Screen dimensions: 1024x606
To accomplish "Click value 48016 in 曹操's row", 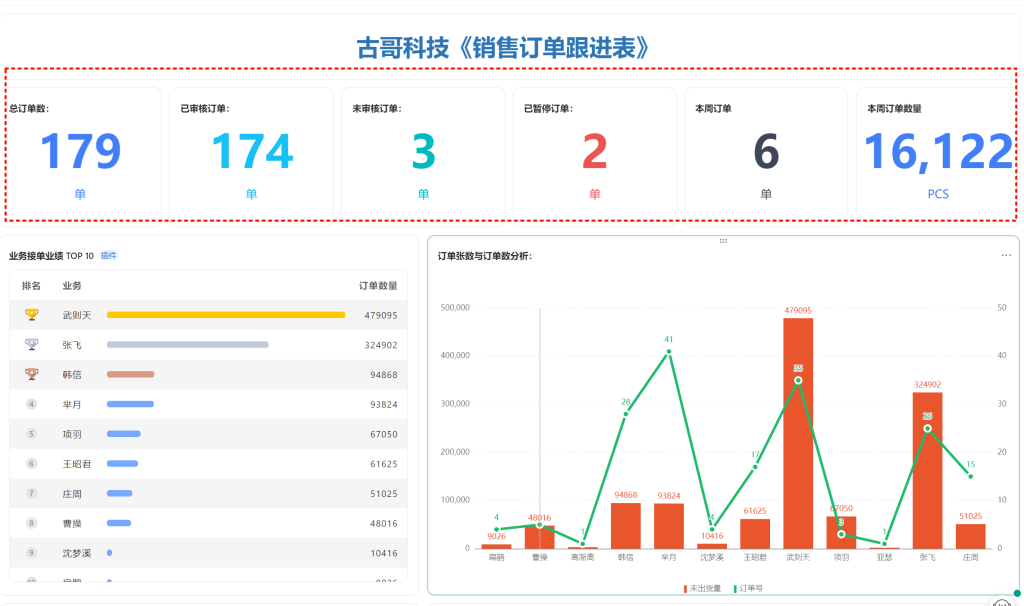I will pos(384,523).
